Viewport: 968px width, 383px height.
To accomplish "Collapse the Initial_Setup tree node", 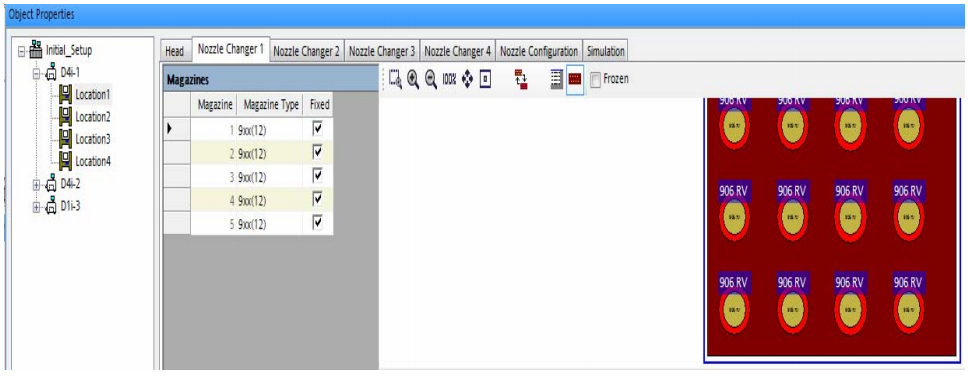I will (x=22, y=51).
